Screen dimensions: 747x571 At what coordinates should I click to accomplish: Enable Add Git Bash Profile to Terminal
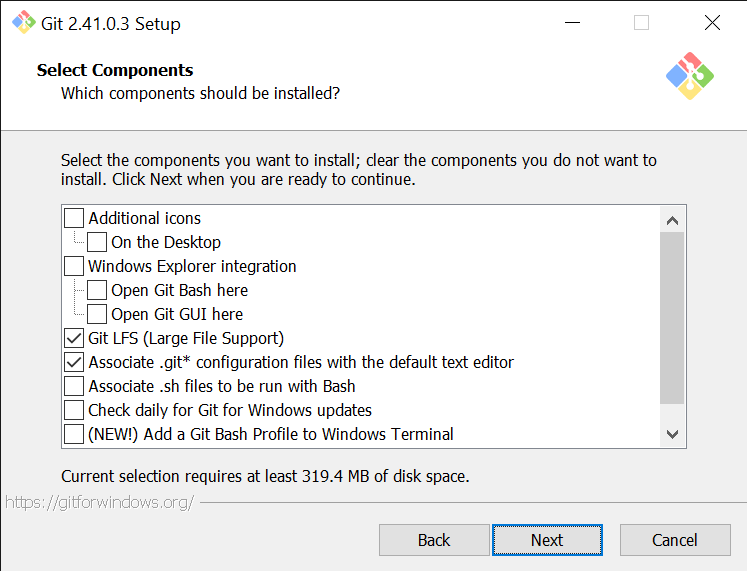pos(74,434)
